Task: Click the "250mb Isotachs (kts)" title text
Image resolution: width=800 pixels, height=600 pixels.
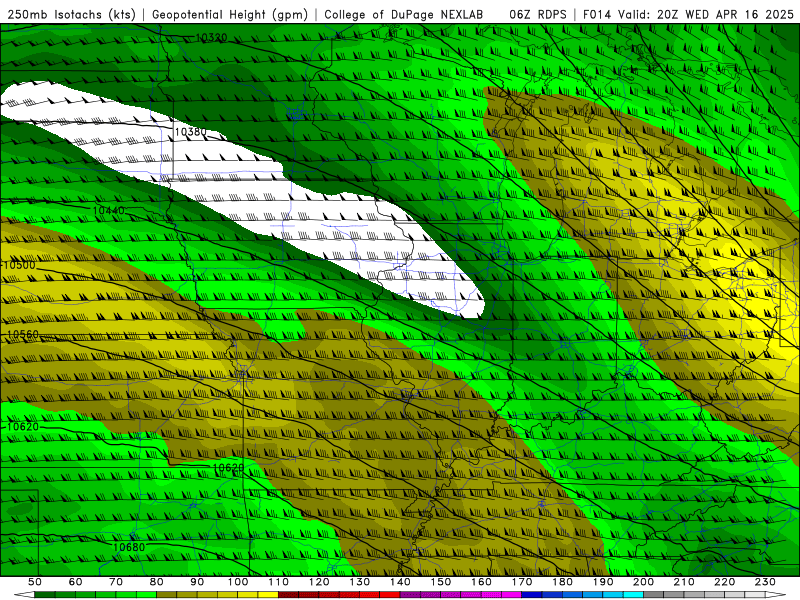Action: click(x=71, y=15)
